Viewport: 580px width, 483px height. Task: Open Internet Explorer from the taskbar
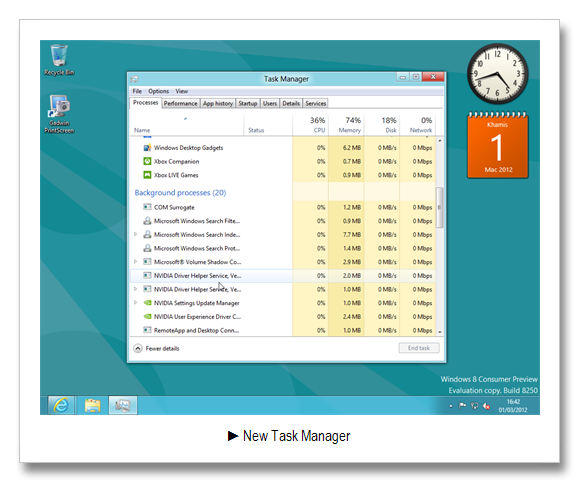pyautogui.click(x=61, y=405)
